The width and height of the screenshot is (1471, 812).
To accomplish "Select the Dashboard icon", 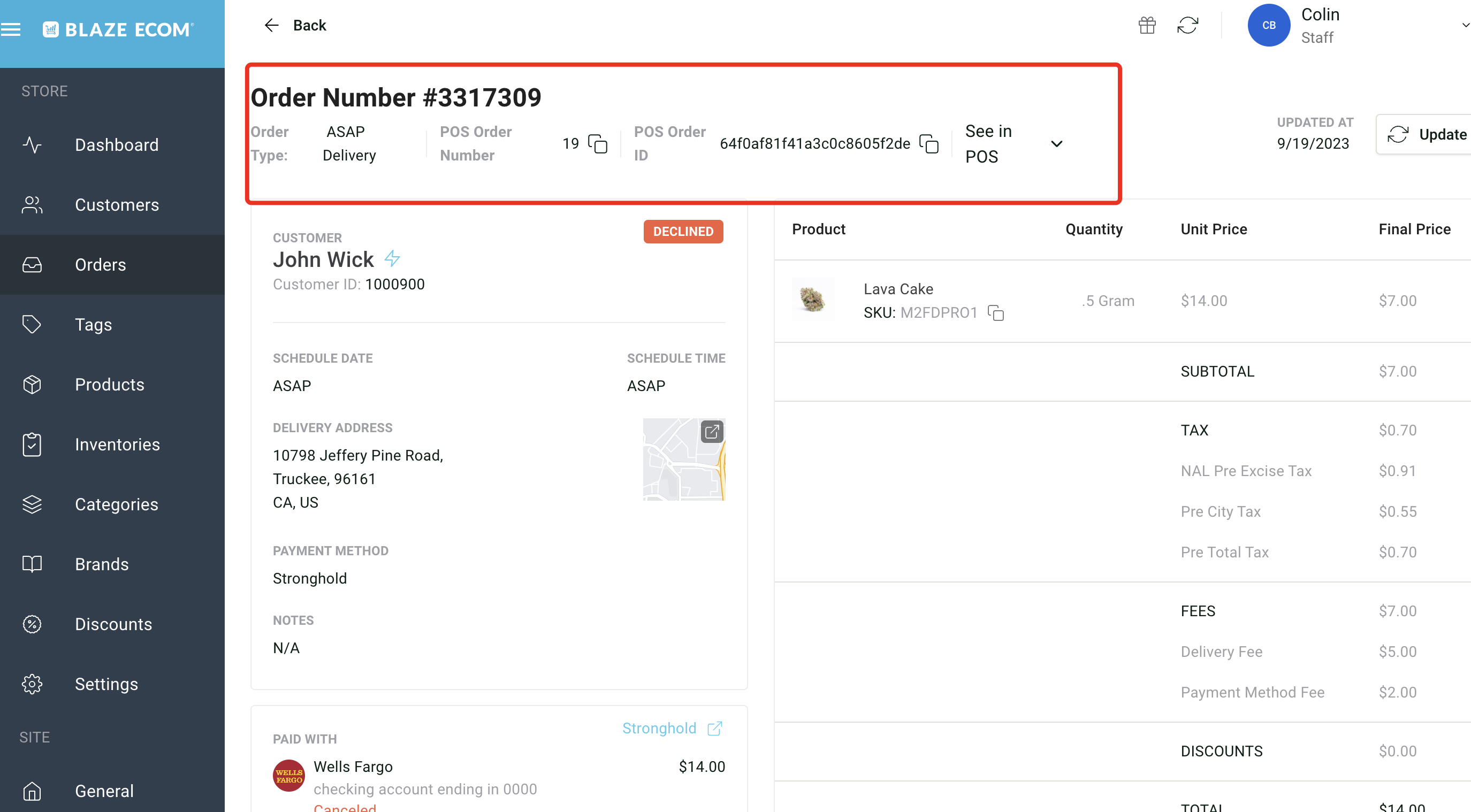I will [x=32, y=144].
